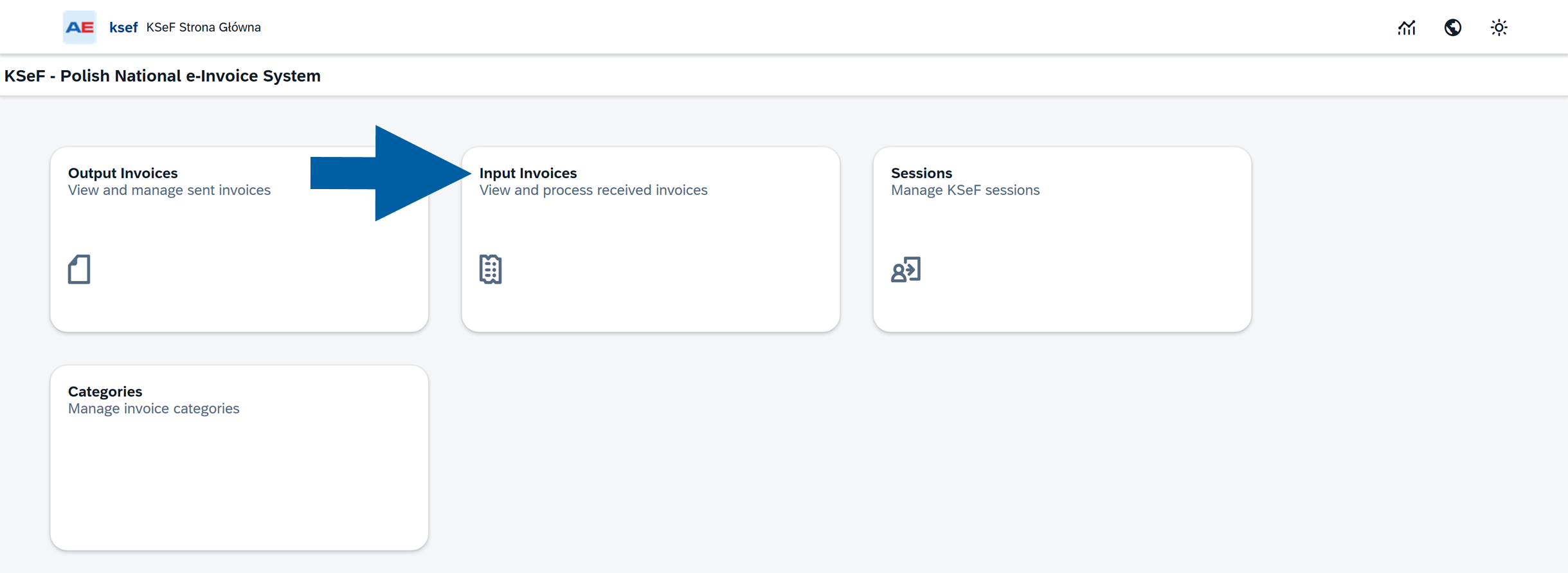Click View and process received invoices text
Screen dimensions: 1568x573
(593, 190)
